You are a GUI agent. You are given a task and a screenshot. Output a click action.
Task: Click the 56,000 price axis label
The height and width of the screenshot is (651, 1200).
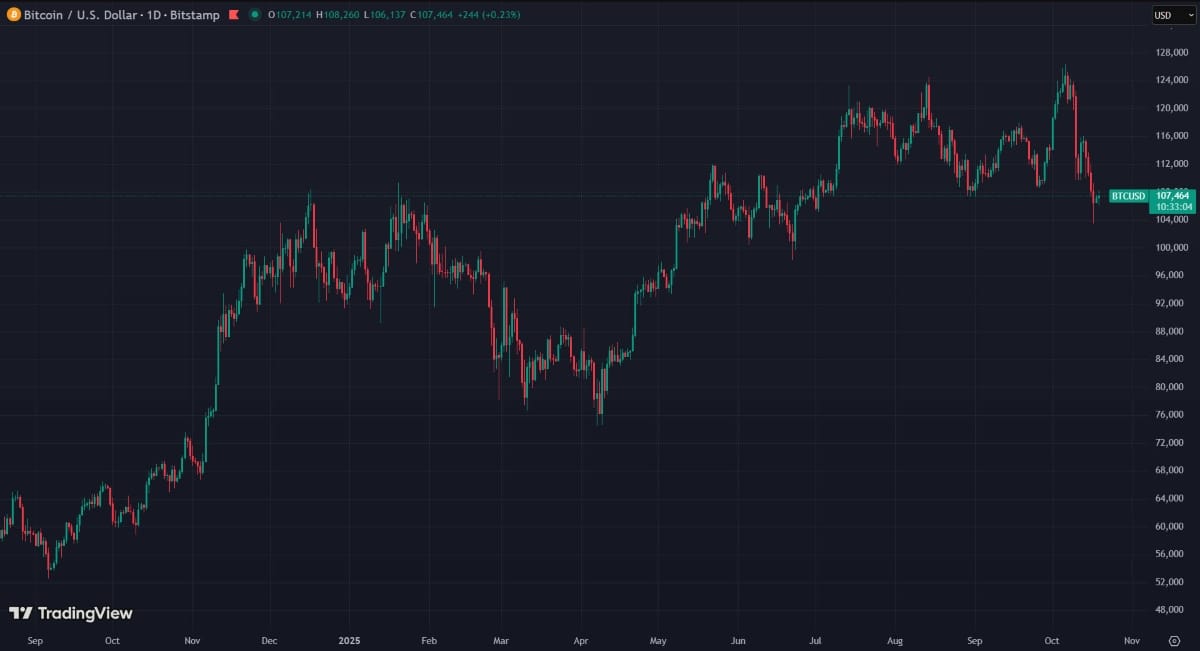point(1171,554)
